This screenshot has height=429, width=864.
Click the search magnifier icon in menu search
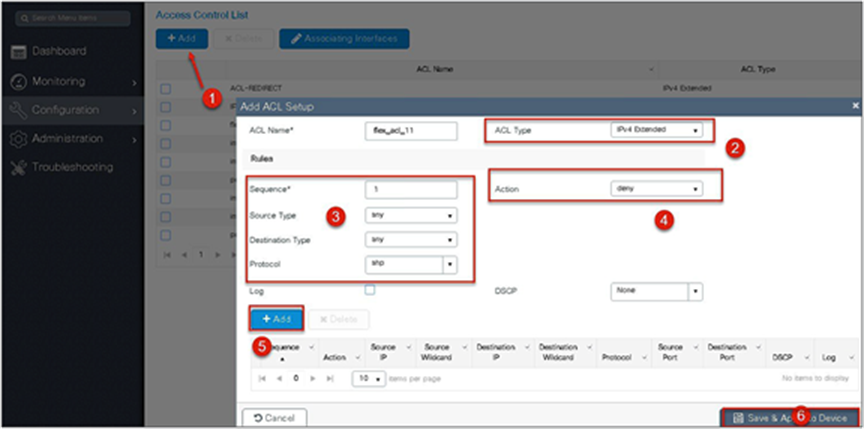(24, 18)
